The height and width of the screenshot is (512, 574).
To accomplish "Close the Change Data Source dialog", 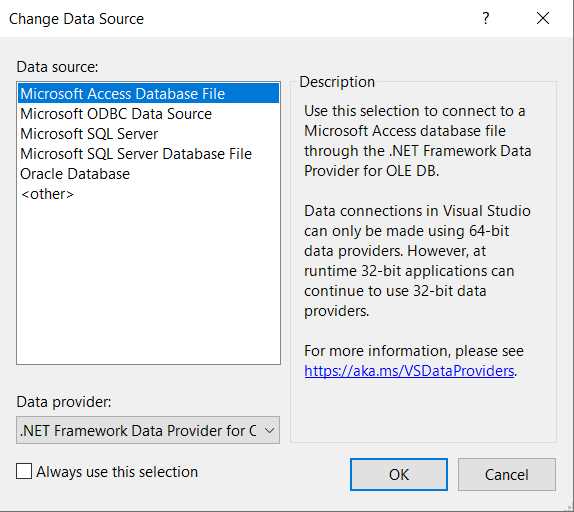I will tap(543, 18).
